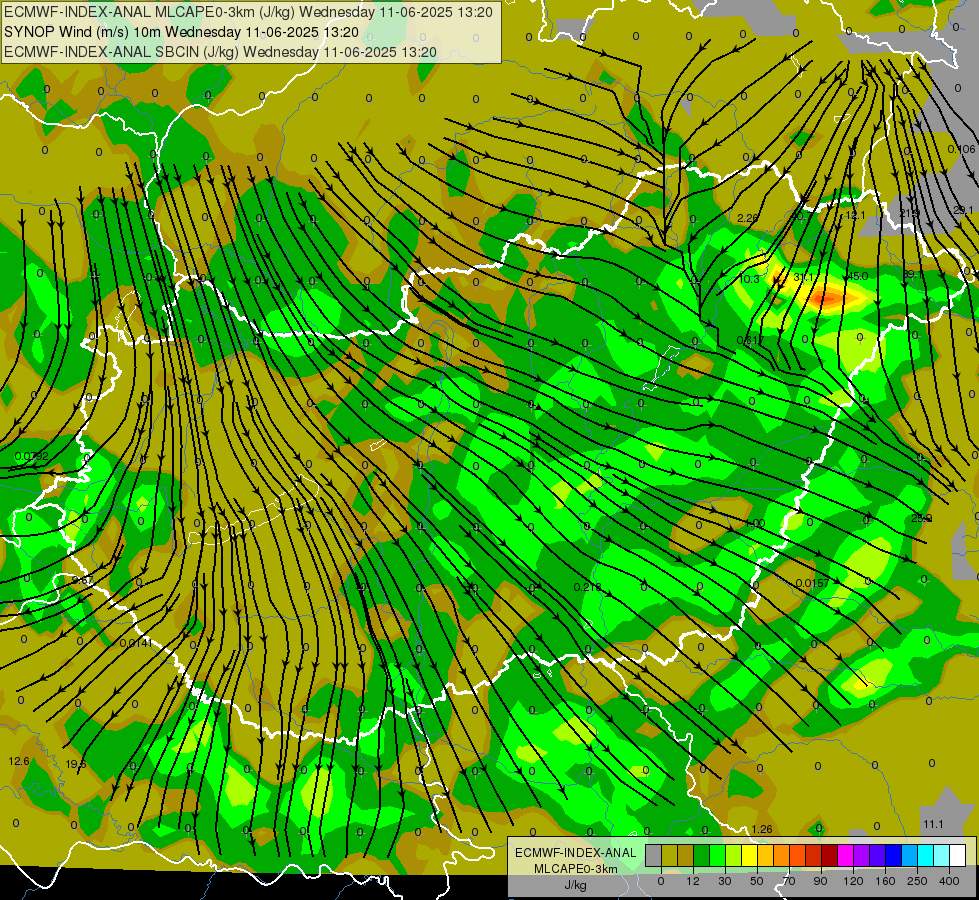
Task: Click the legend tick label 120
Action: [853, 881]
